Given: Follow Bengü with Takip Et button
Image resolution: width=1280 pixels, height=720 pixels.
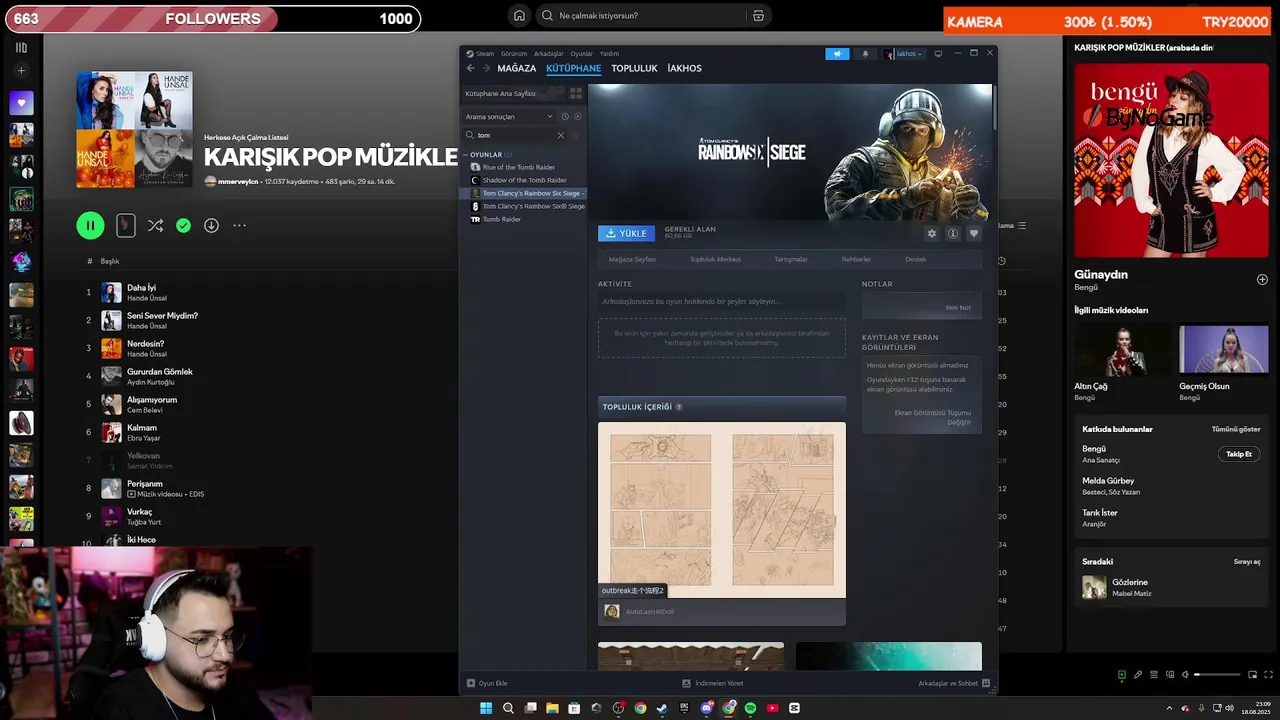Looking at the screenshot, I should coord(1239,454).
